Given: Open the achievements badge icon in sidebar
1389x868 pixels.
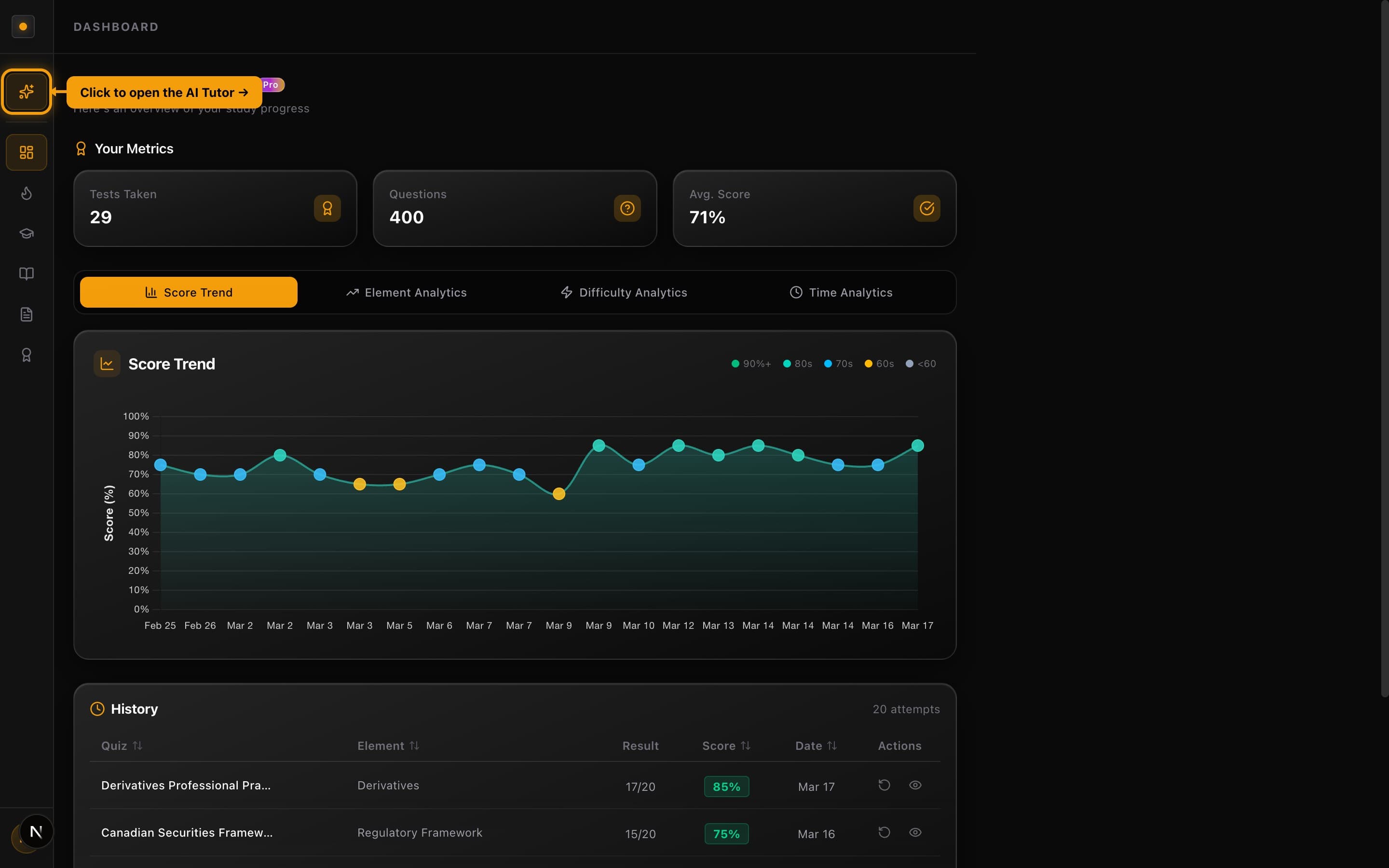Looking at the screenshot, I should coord(26,354).
